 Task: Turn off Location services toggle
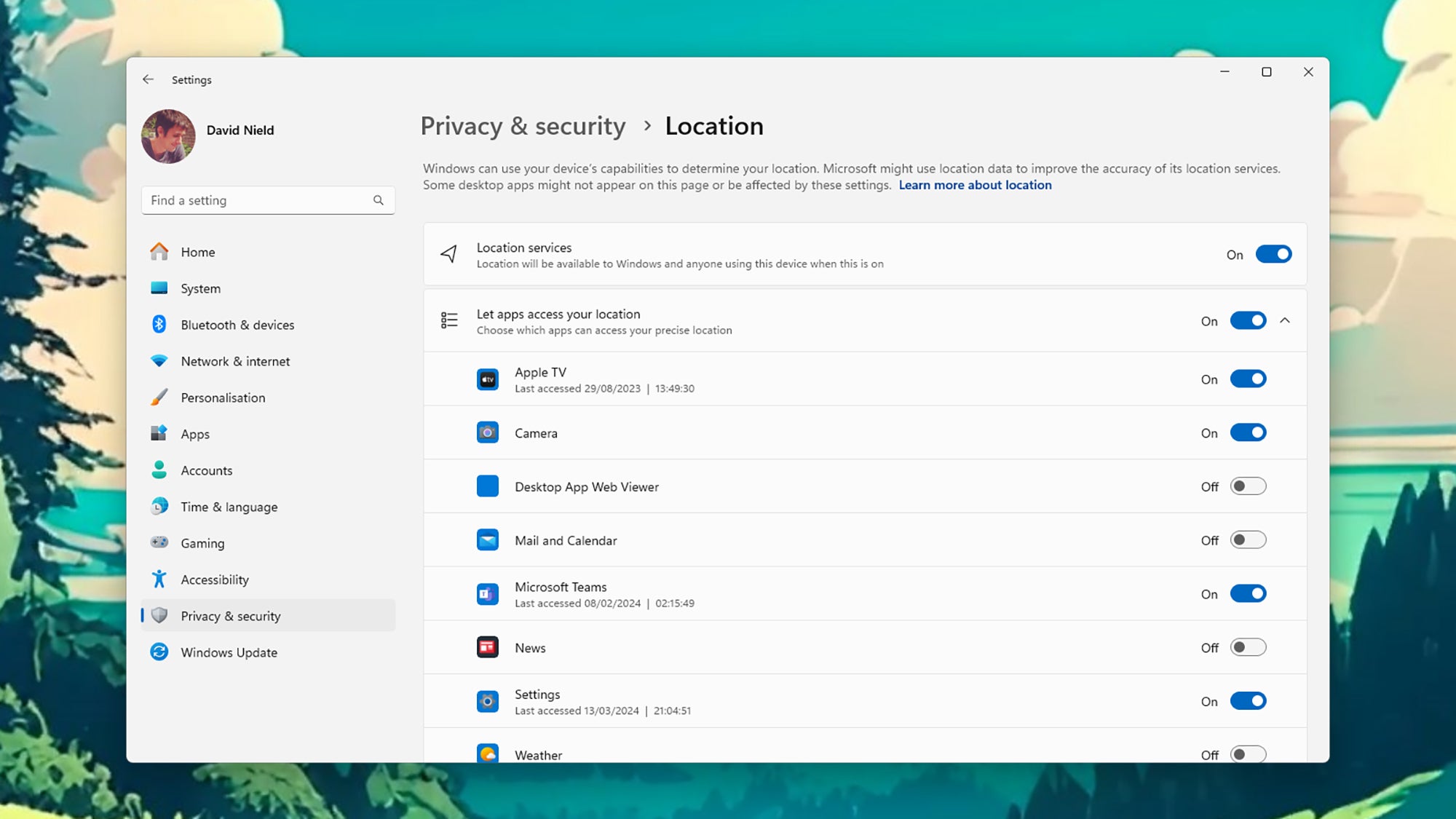(1273, 254)
